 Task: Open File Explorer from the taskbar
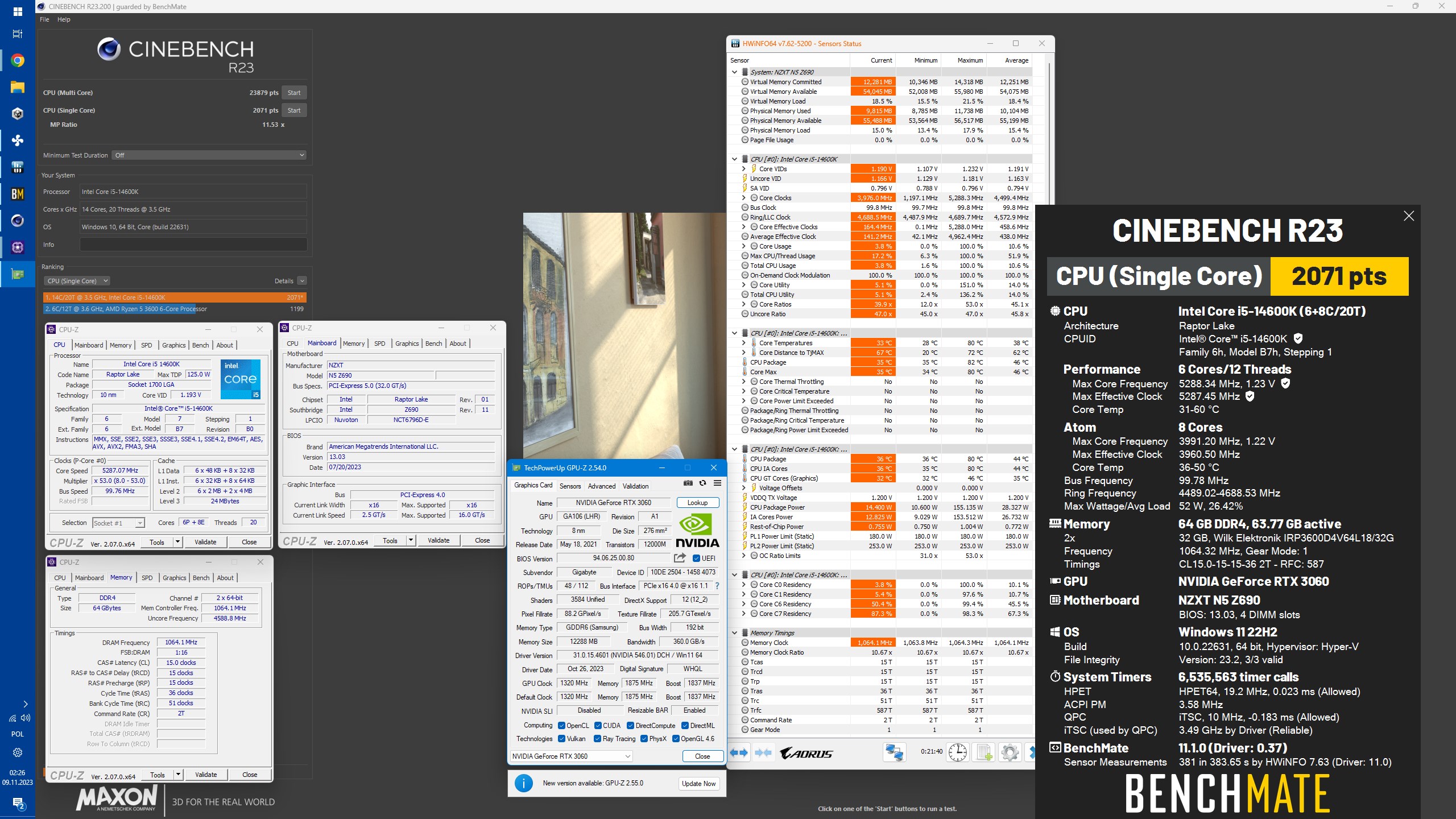18,87
